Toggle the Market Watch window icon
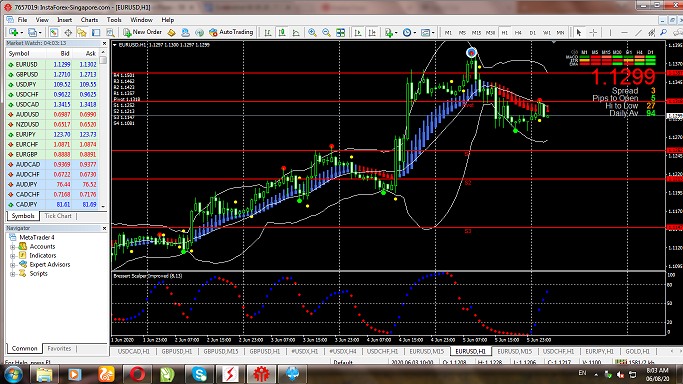The width and height of the screenshot is (683, 384). 54,32
